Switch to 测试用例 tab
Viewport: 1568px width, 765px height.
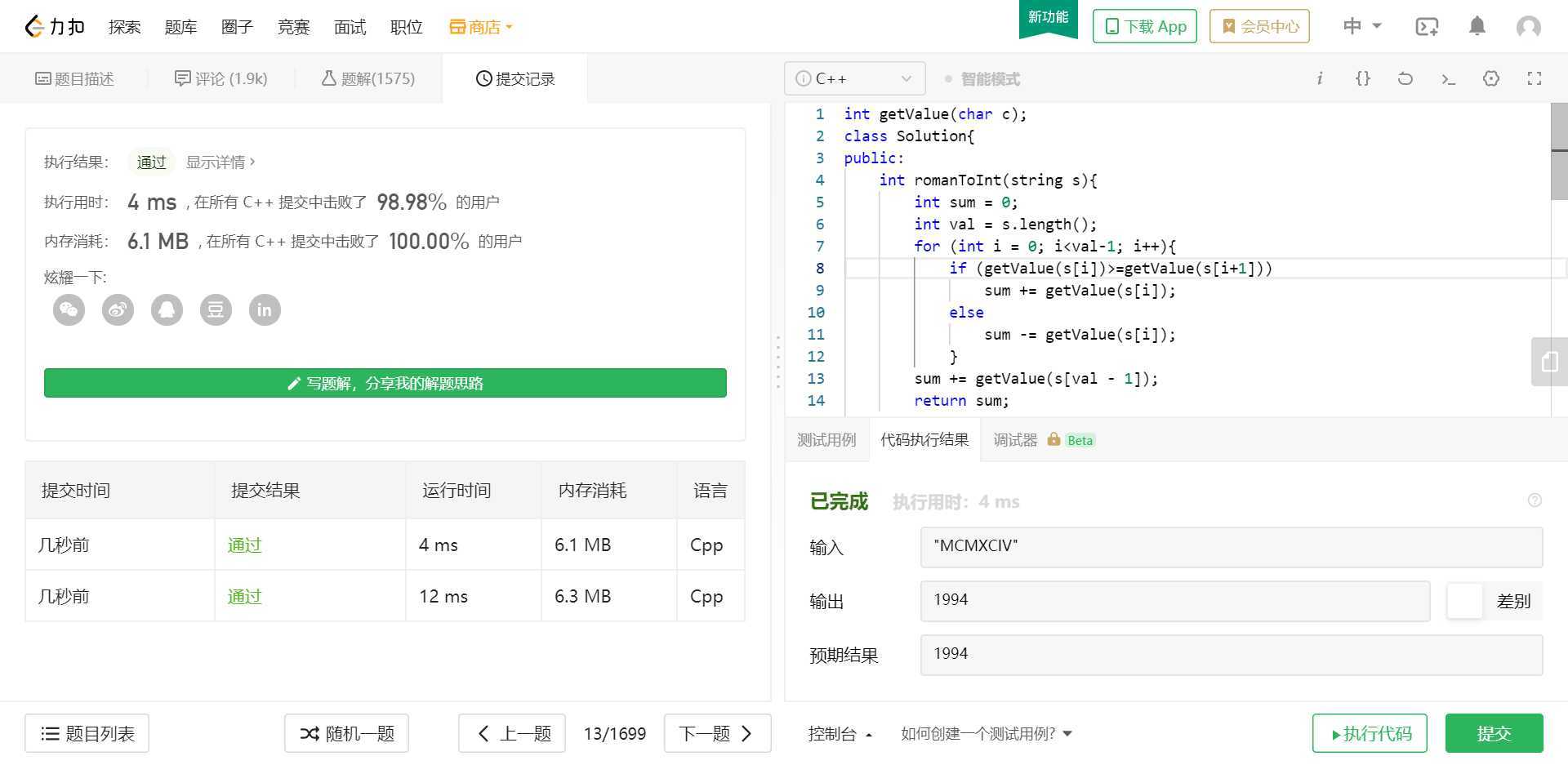coord(826,440)
